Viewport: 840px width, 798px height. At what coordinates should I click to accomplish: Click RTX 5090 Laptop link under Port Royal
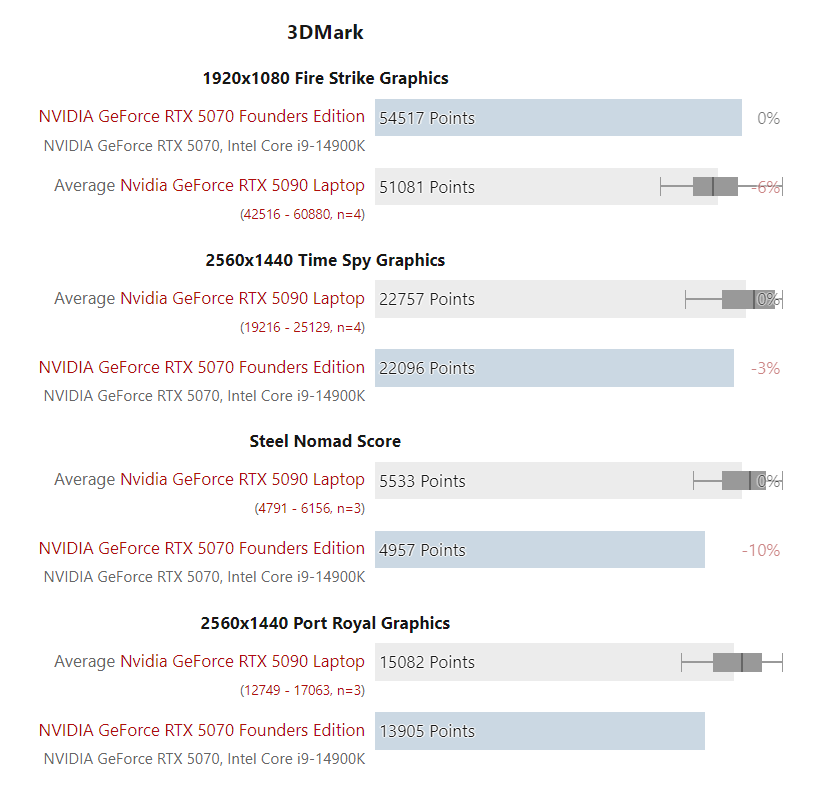click(242, 661)
